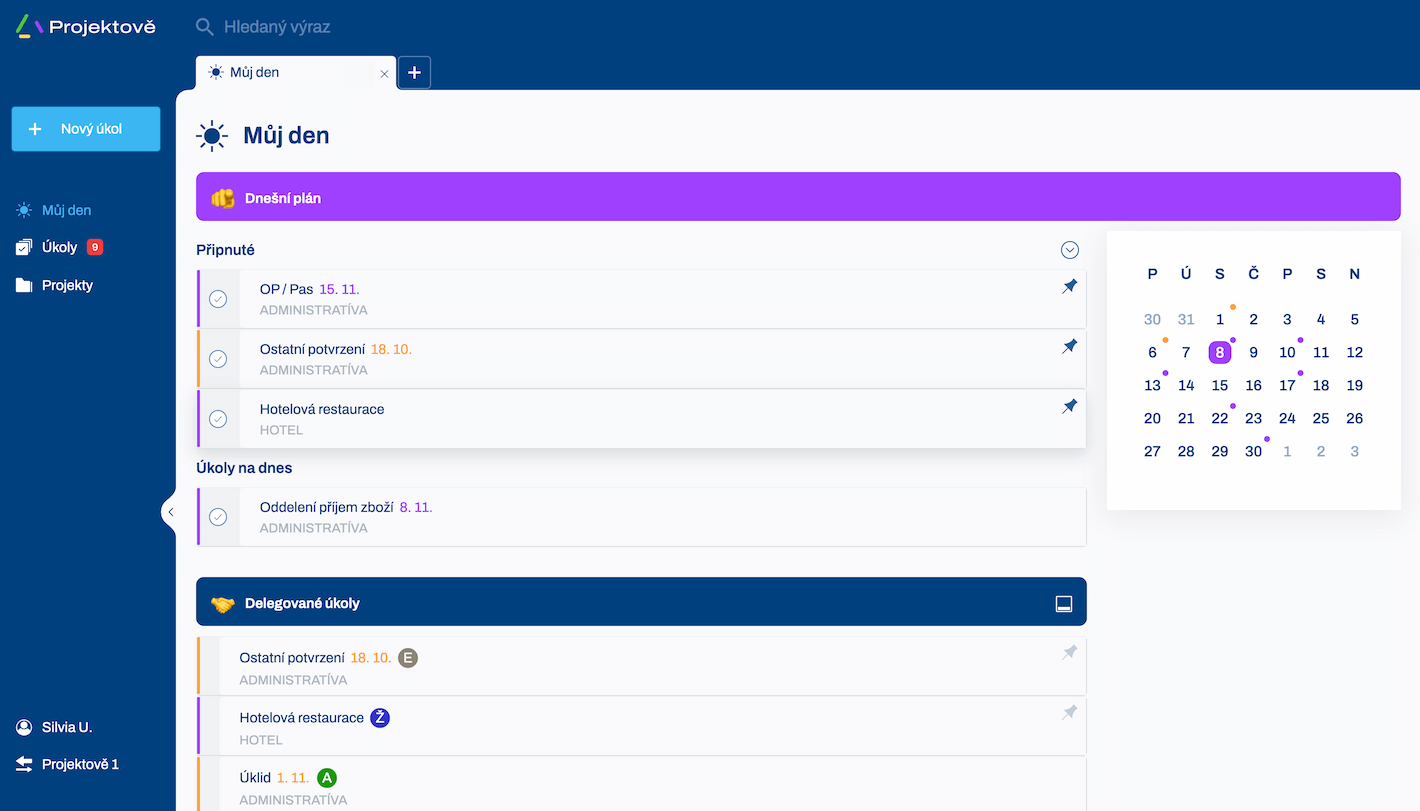1420x811 pixels.
Task: Select day 13 in calendar
Action: pos(1152,385)
